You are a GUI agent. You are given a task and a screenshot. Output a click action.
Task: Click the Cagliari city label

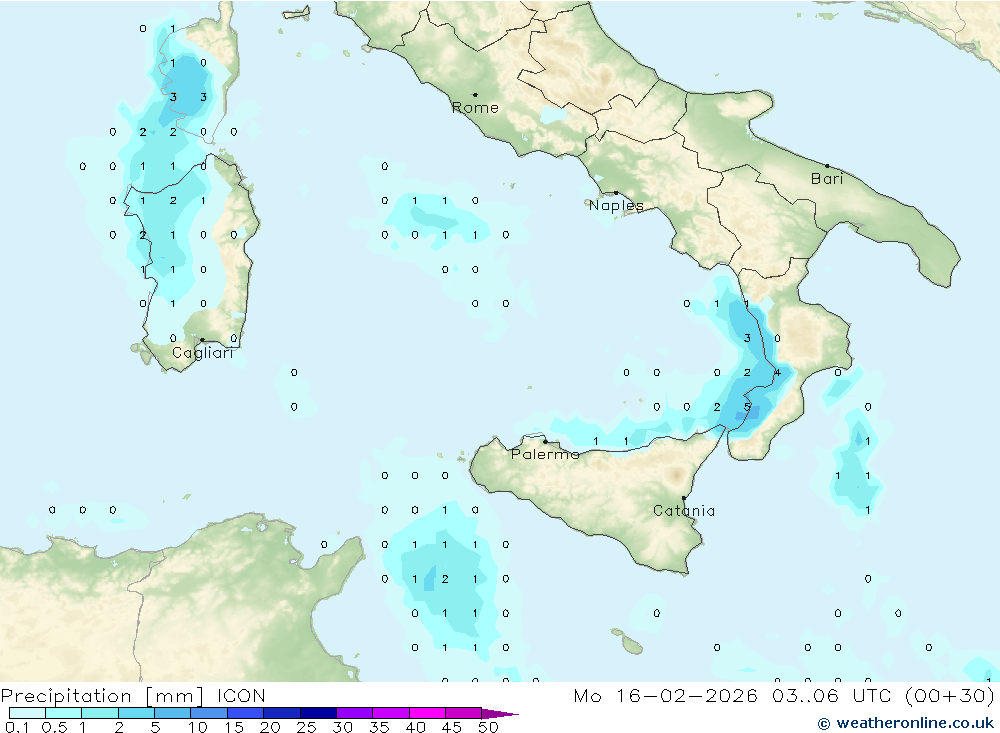pyautogui.click(x=203, y=353)
